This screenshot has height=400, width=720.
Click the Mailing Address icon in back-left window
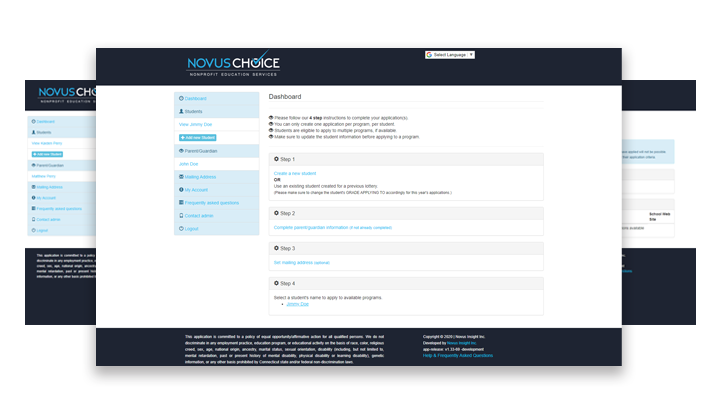tap(33, 187)
